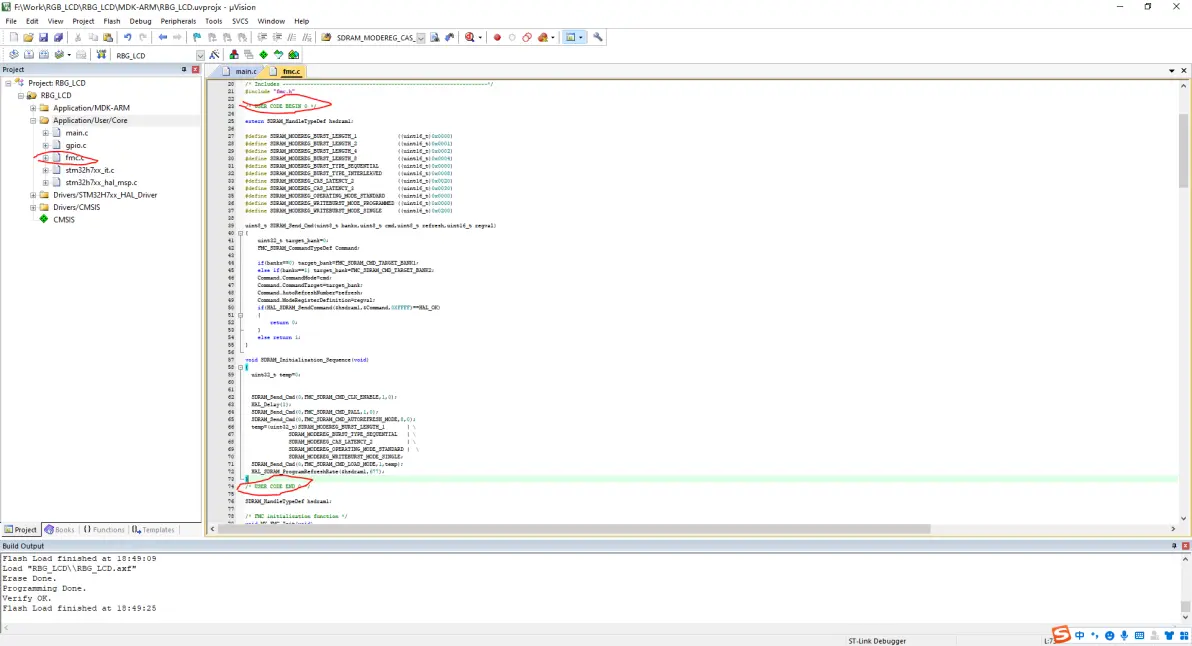
Task: Expand the Application/MDK-ARM folder
Action: (x=32, y=108)
